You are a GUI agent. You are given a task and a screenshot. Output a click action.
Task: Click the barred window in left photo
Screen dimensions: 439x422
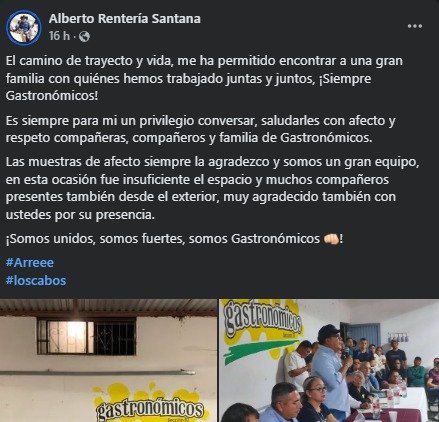coord(87,336)
